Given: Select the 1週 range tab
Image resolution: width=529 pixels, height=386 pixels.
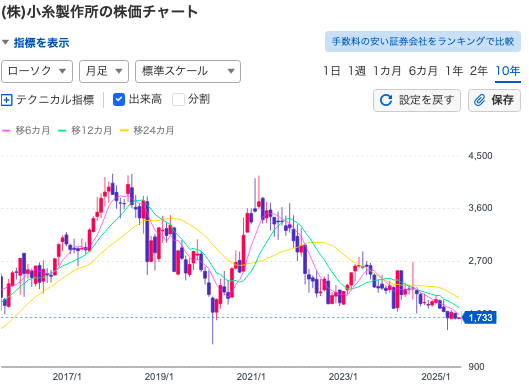Looking at the screenshot, I should point(357,71).
